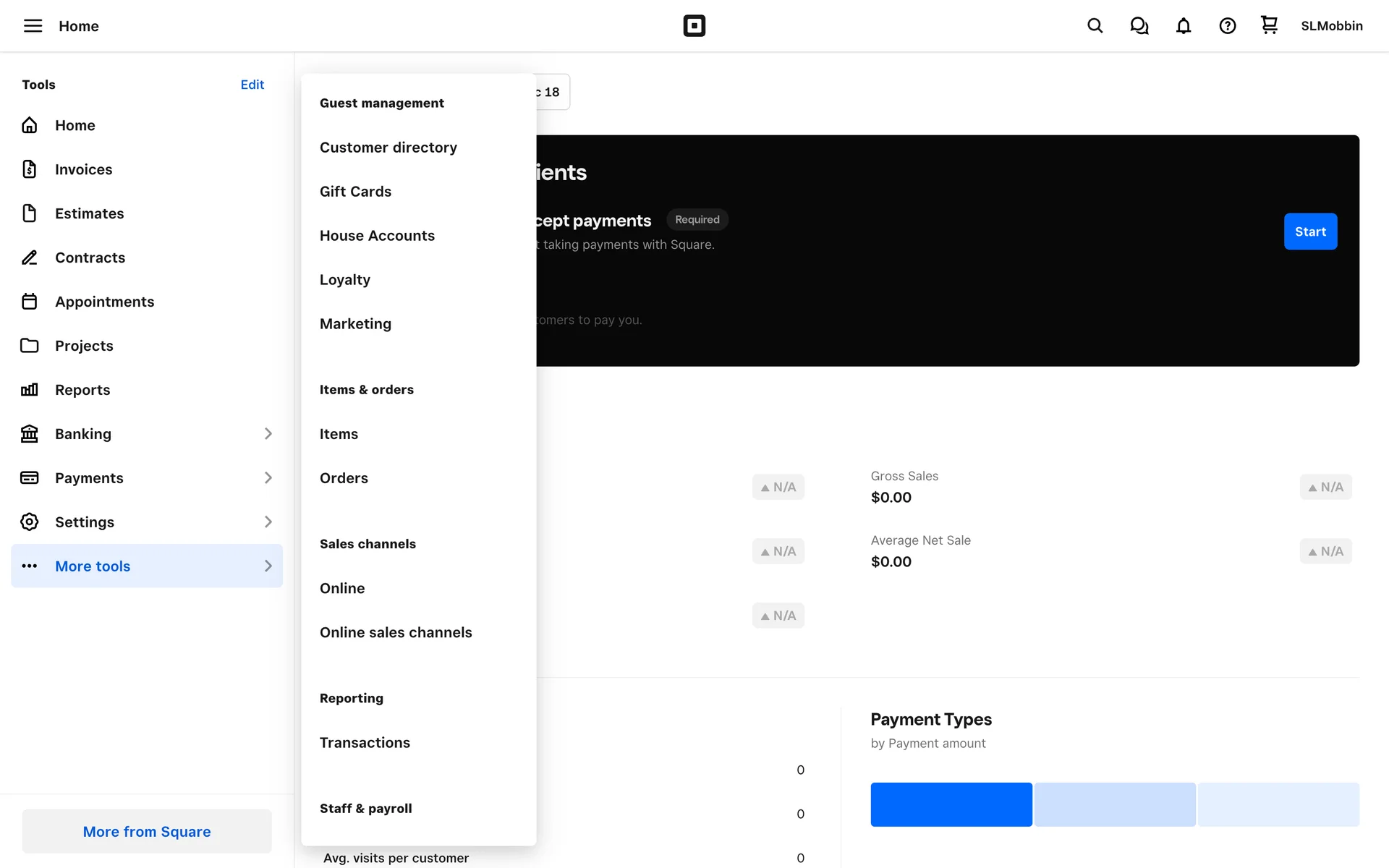Click the hamburger menu icon
Viewport: 1389px width, 868px height.
coord(33,26)
